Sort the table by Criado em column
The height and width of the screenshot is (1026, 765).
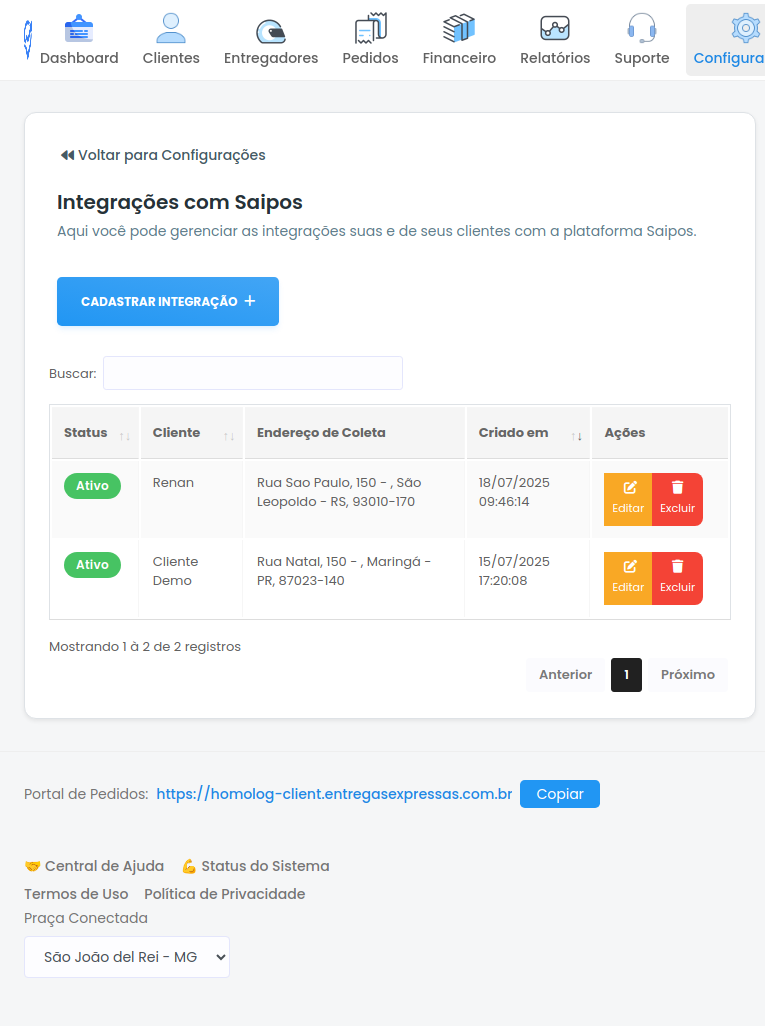point(513,432)
